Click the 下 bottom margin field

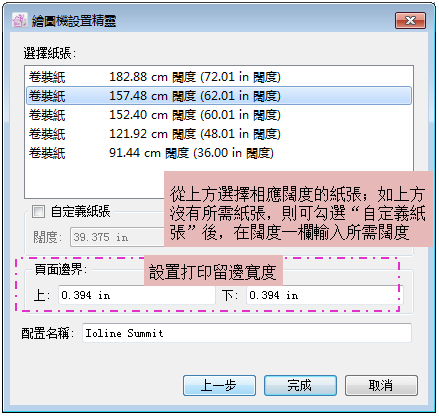[x=324, y=295]
